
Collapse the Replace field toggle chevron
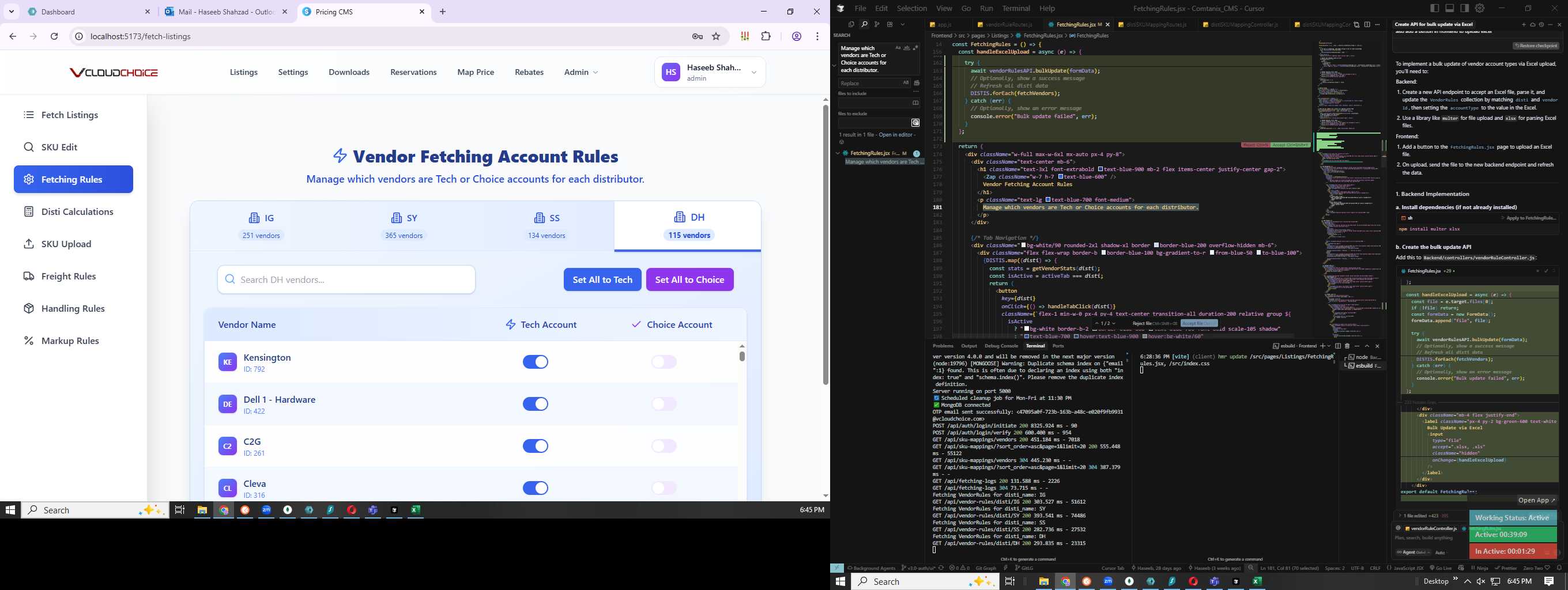835,66
